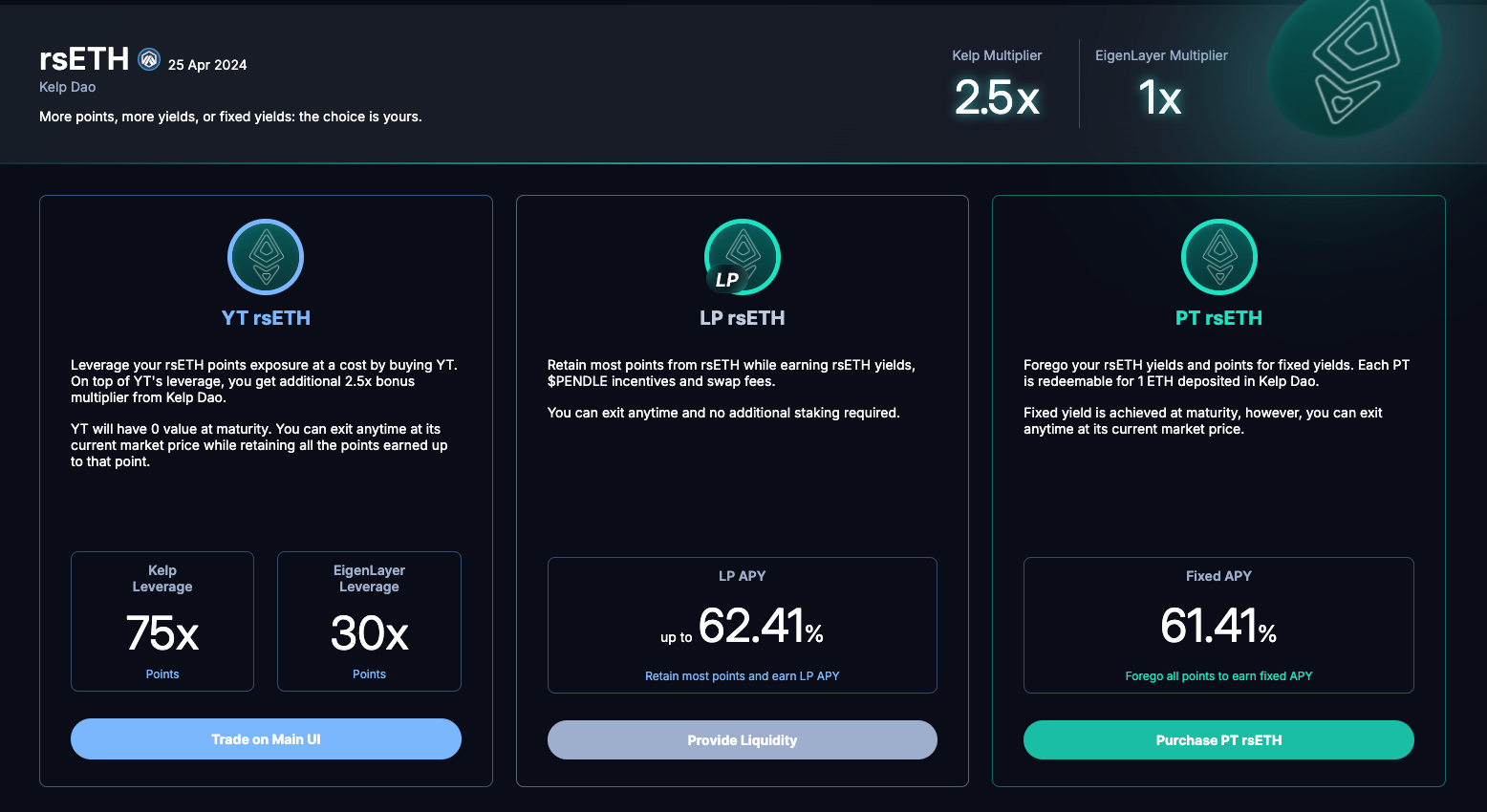Viewport: 1487px width, 812px height.
Task: Click 'YT will have 0 value at maturity' paragraph
Action: click(259, 445)
